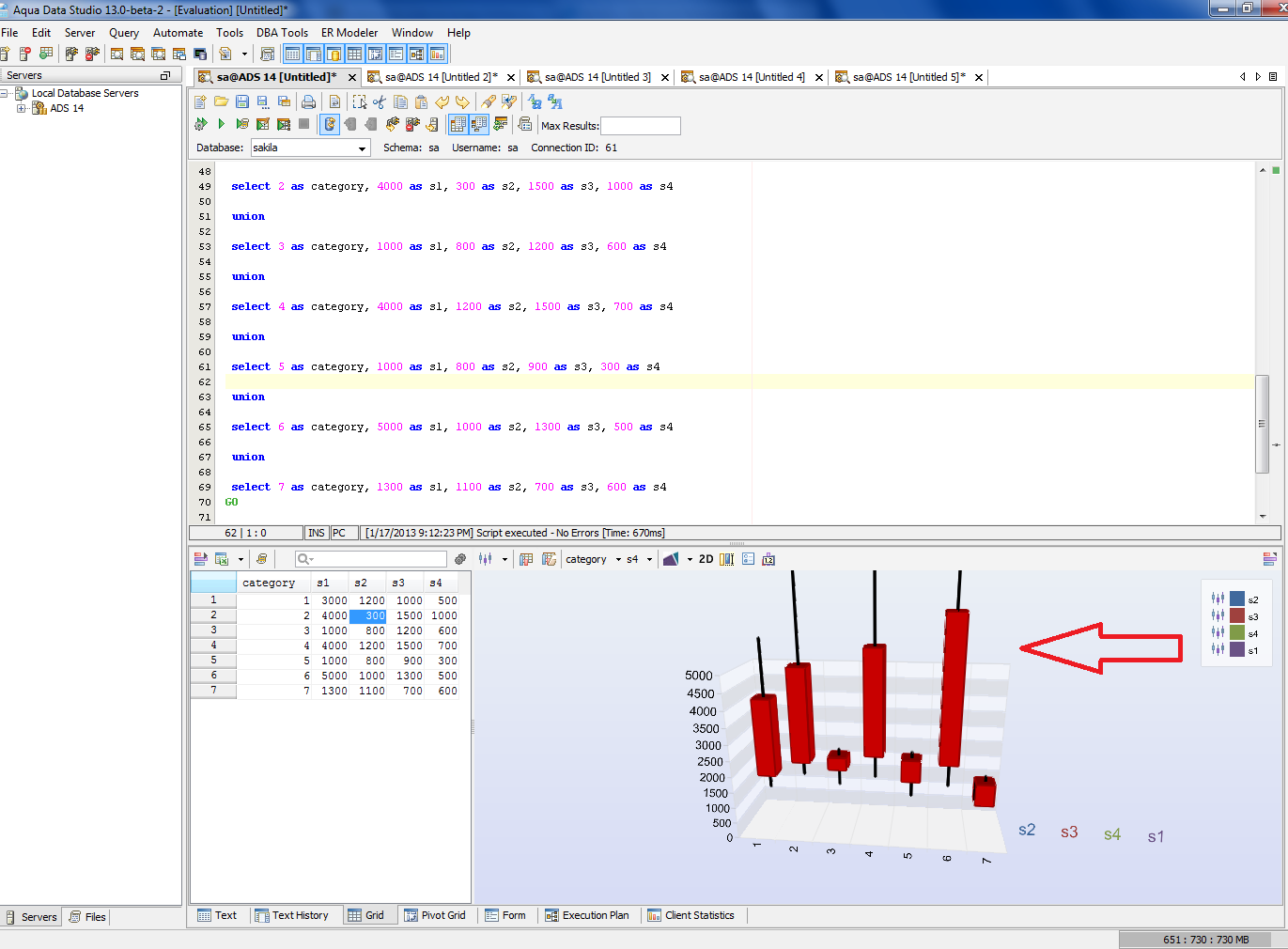Open the ER Modeler menu

tap(349, 32)
